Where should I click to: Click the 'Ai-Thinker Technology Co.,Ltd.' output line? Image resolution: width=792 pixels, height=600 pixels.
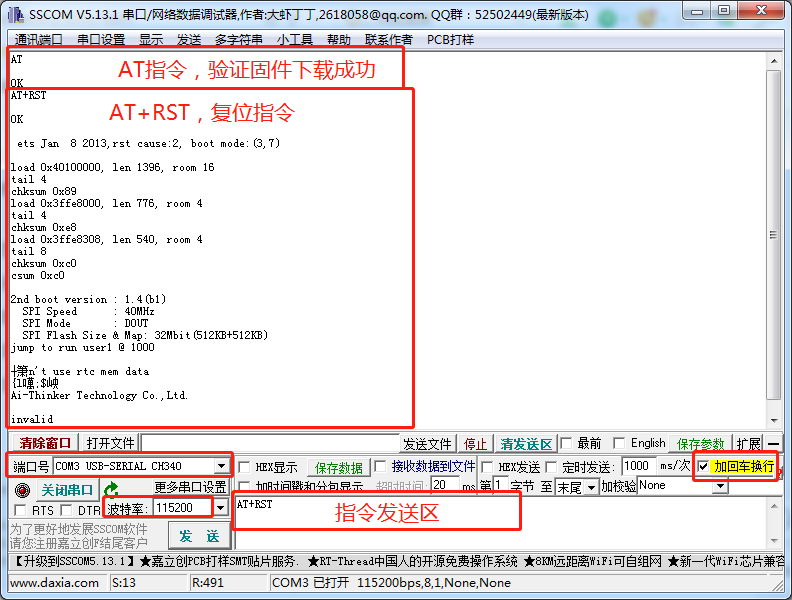click(x=99, y=395)
